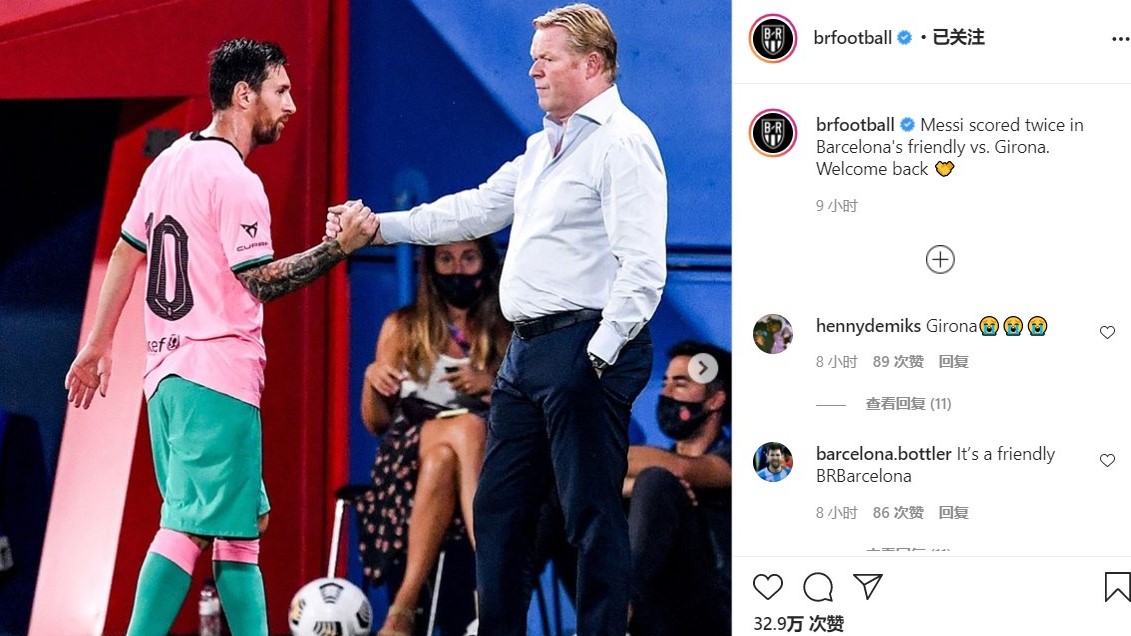Reply to the barcelona.bottler comment
The image size is (1131, 636).
pos(953,513)
